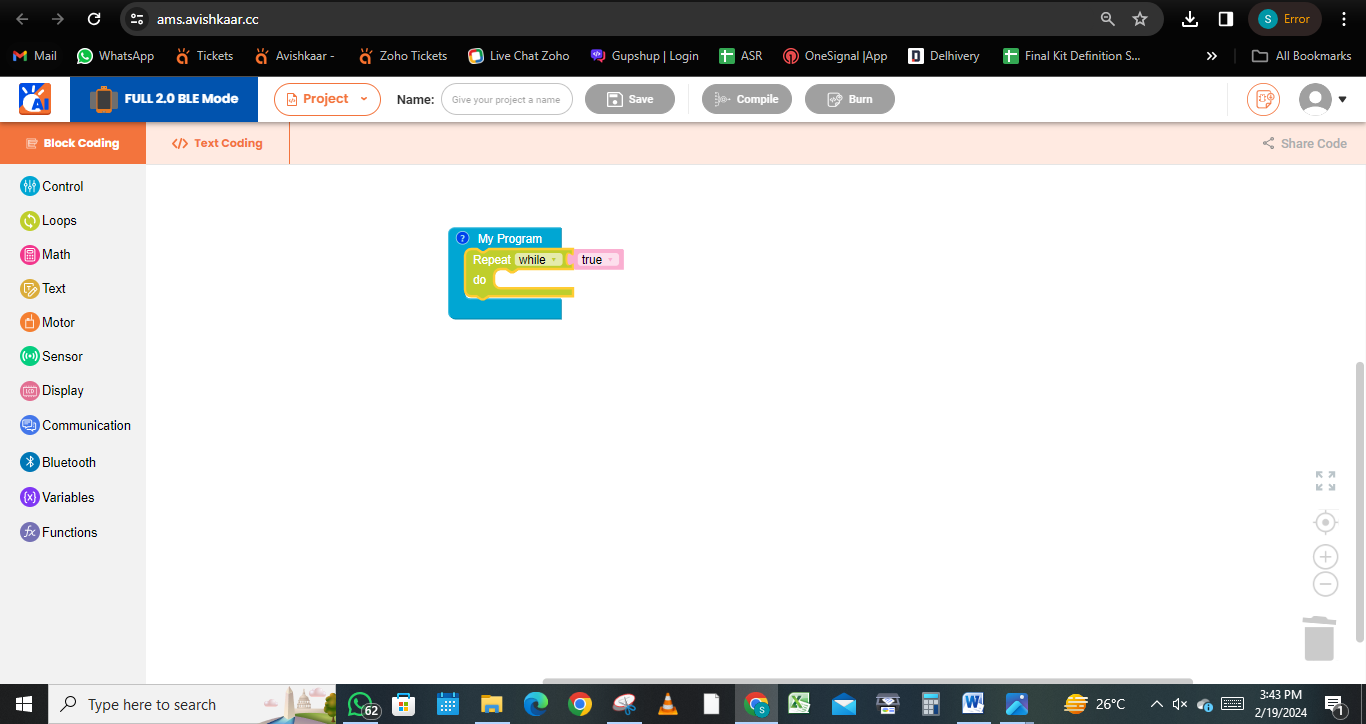Click the My Program help icon

[462, 238]
